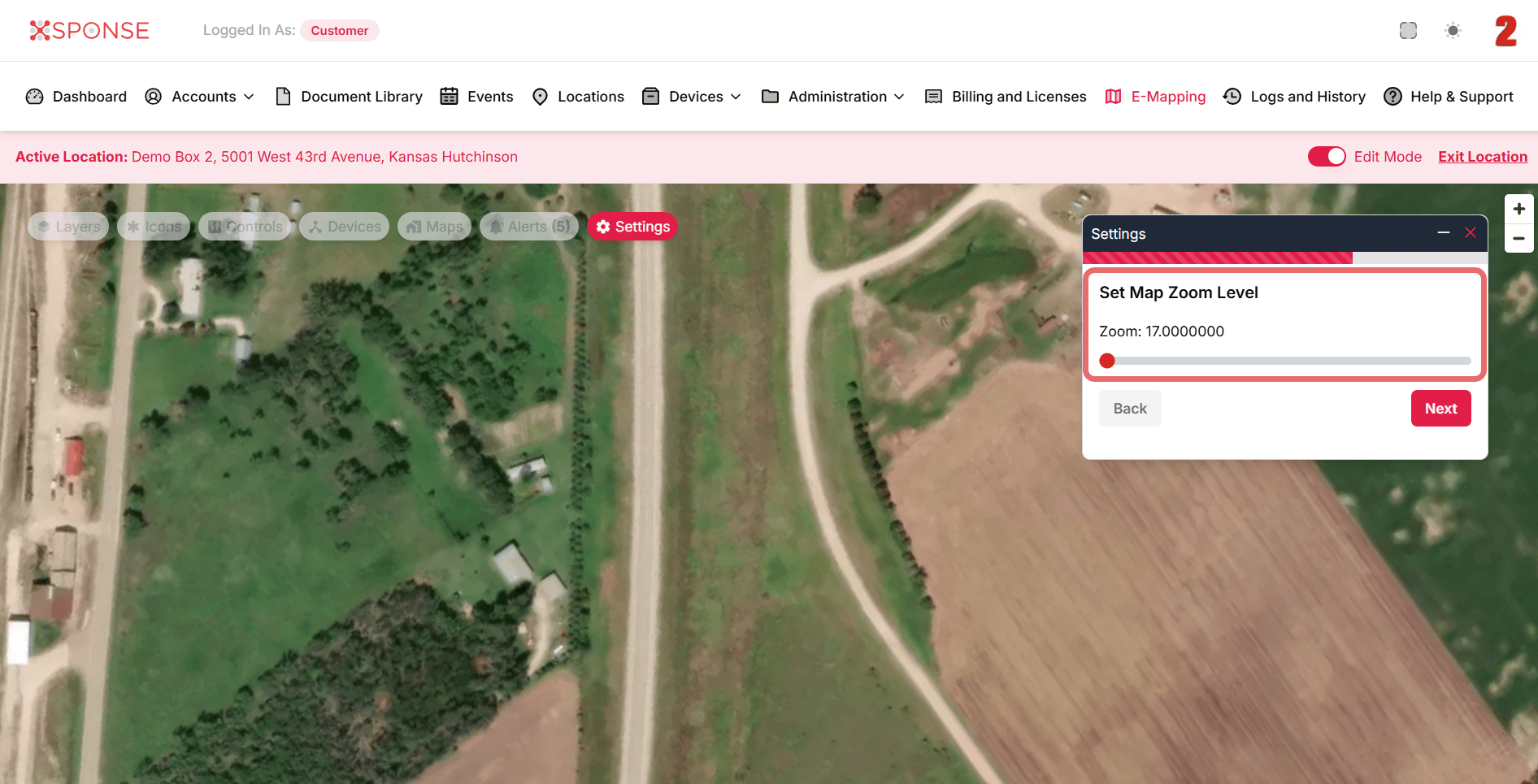Go to Billing and Licenses
The width and height of the screenshot is (1538, 784).
coord(1006,97)
